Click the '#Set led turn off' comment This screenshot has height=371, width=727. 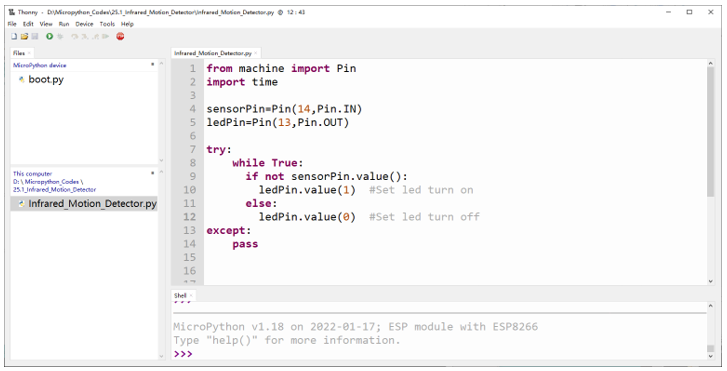pyautogui.click(x=424, y=217)
